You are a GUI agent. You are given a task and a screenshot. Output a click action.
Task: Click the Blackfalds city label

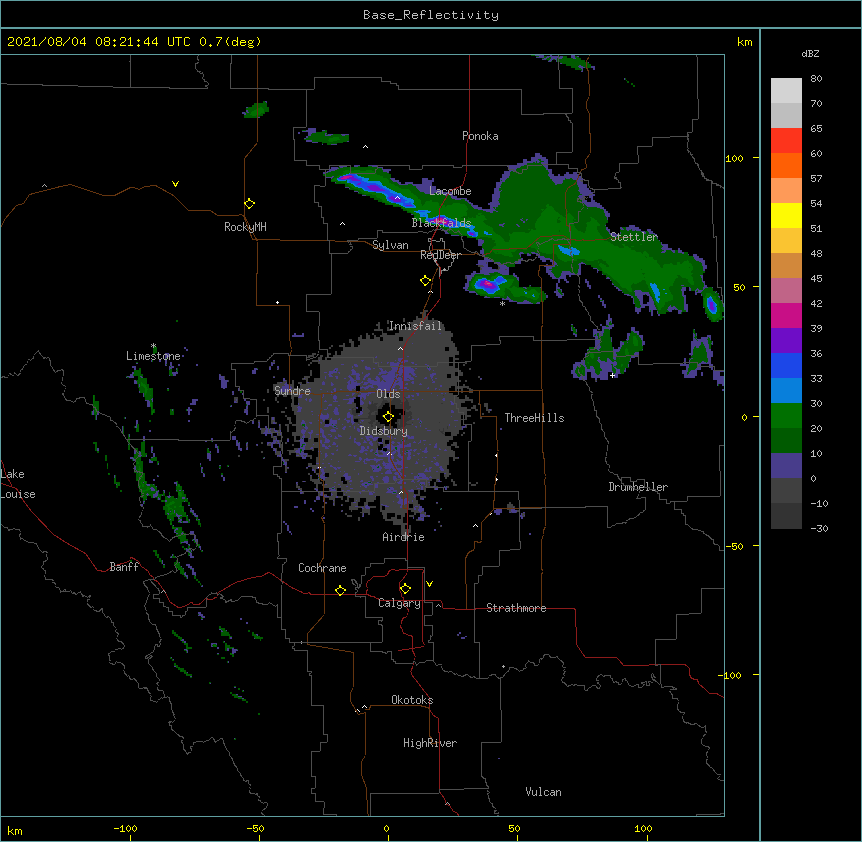[x=441, y=223]
